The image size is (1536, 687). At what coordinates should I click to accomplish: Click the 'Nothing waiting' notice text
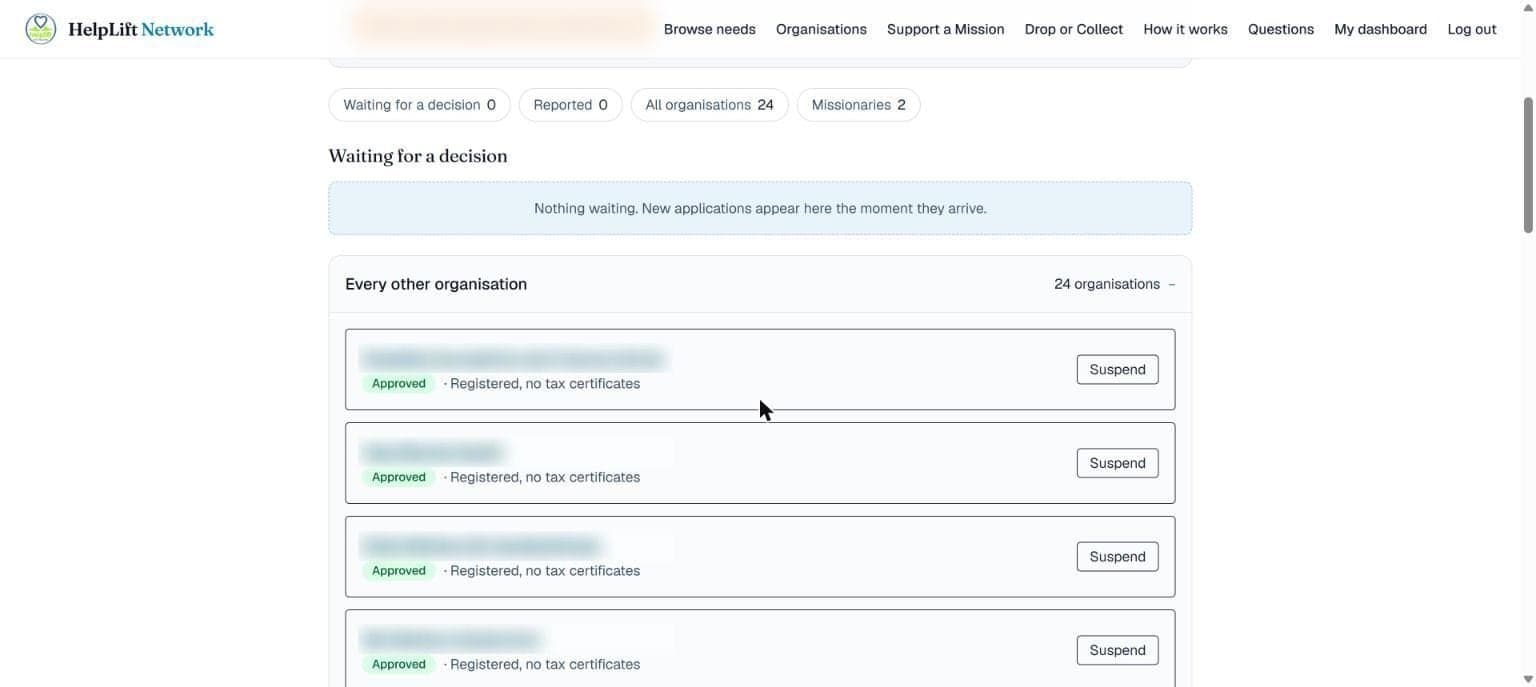[760, 208]
